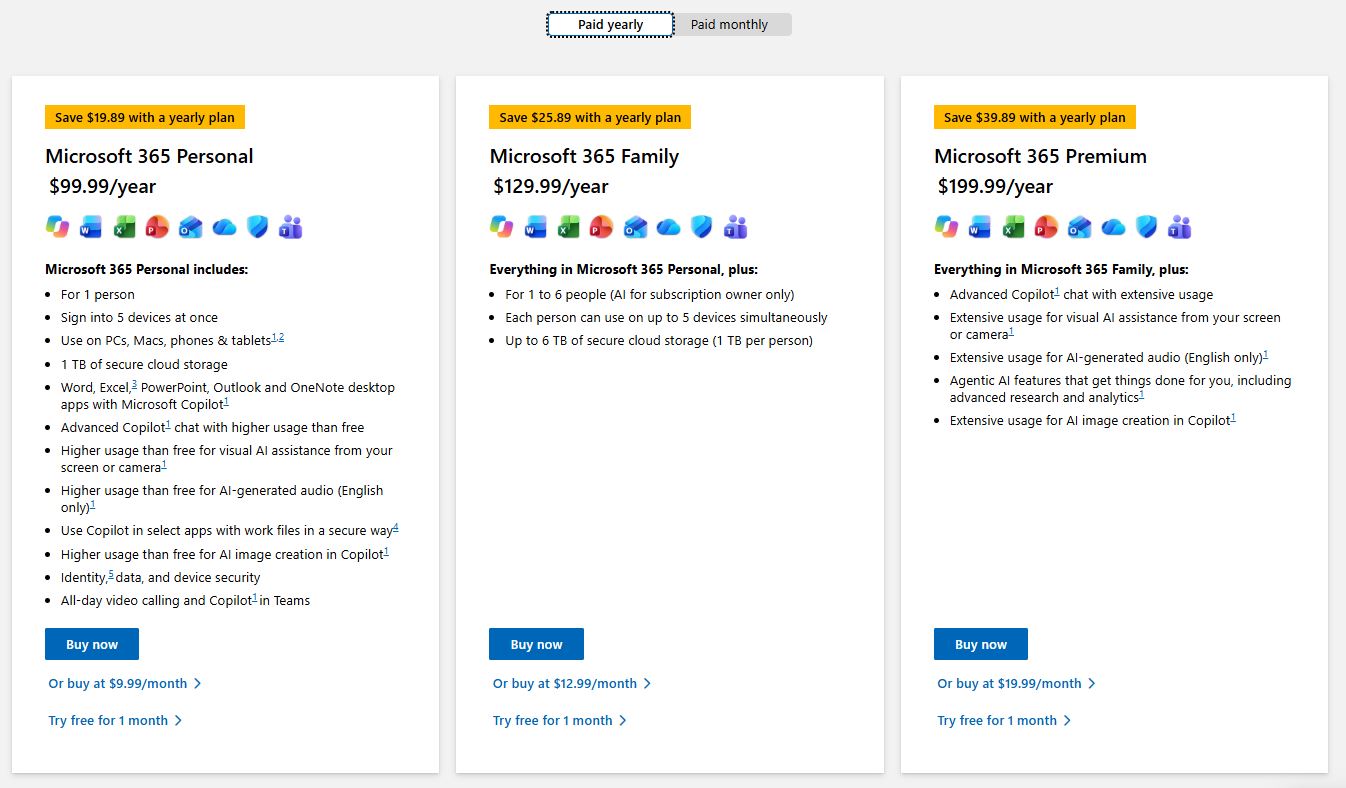
Task: Click Defender shield icon in Microsoft 365 Premium card
Action: point(1147,227)
